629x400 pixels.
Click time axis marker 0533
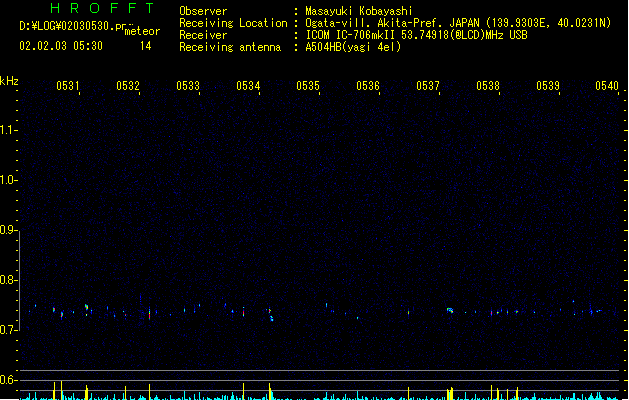(x=188, y=86)
